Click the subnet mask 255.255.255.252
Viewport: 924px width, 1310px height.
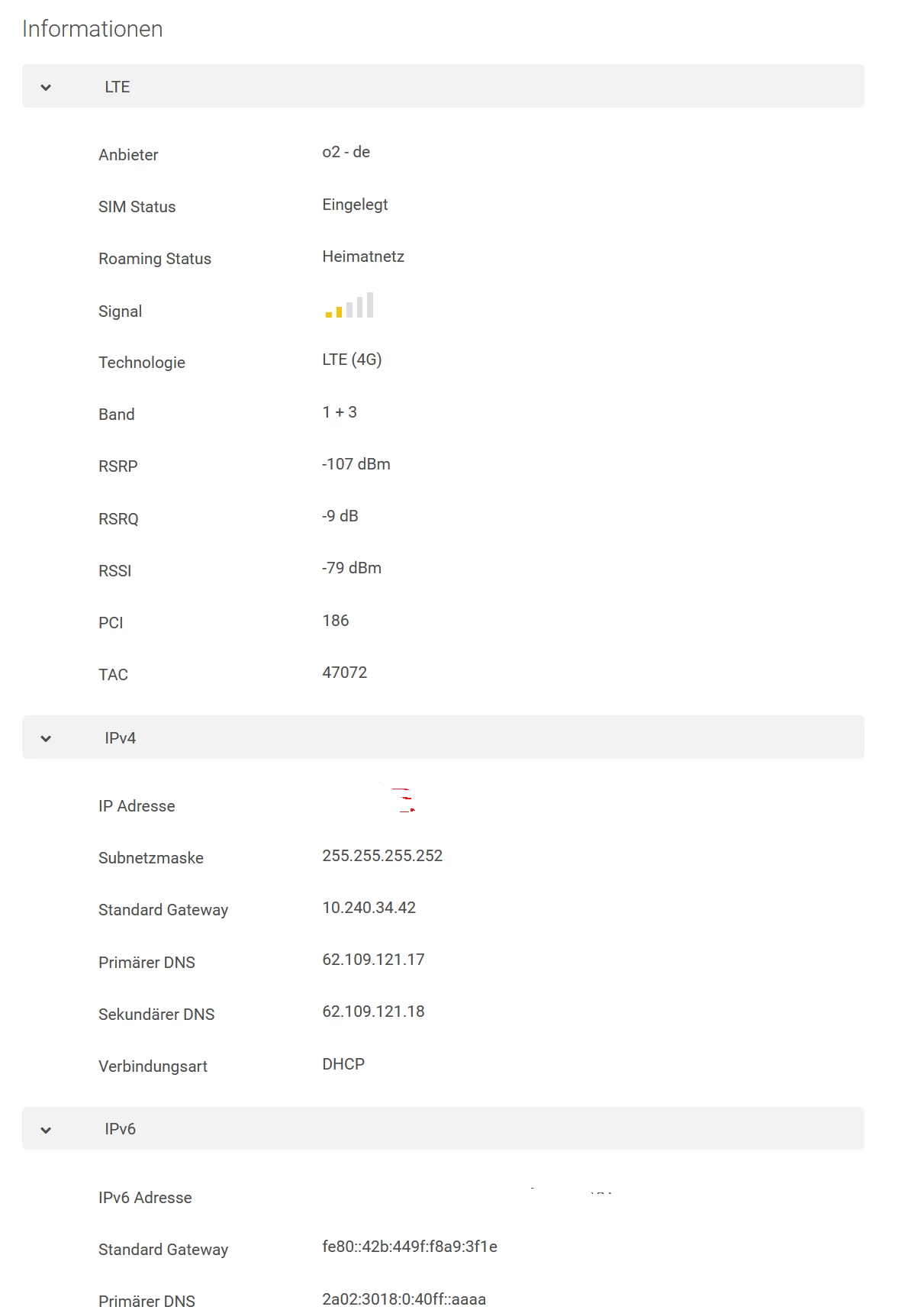coord(382,856)
